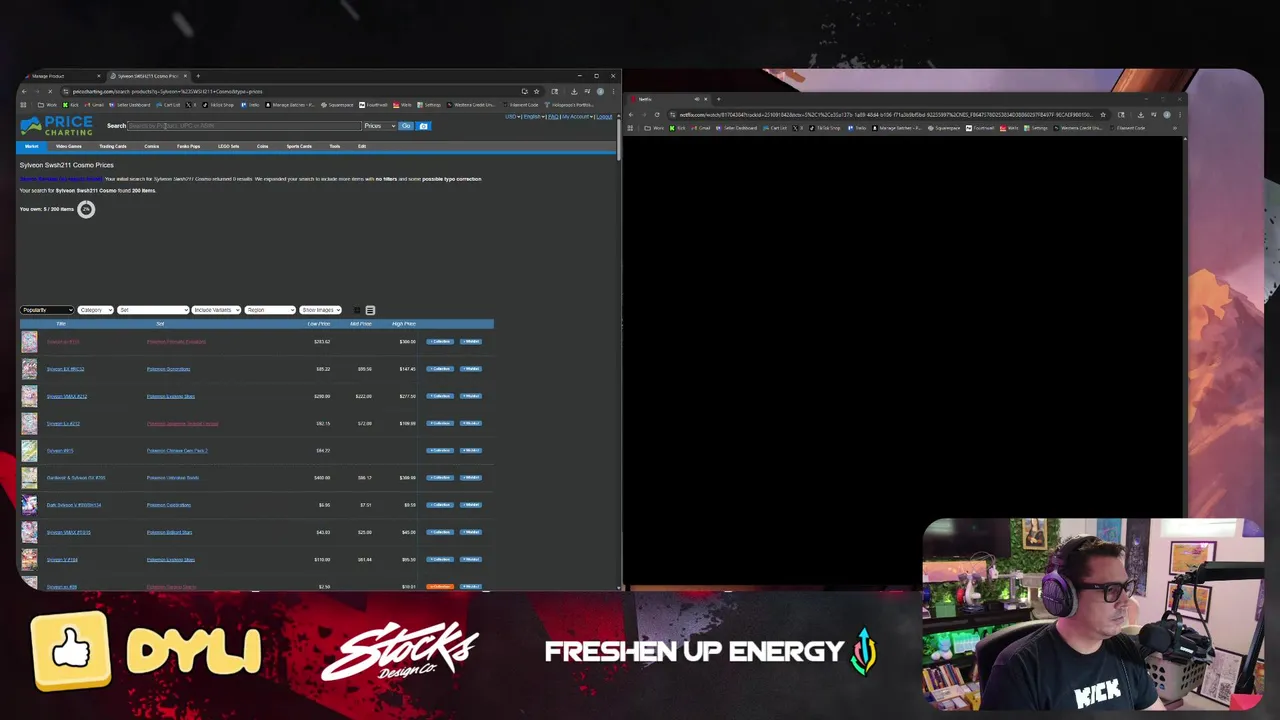Mute the Netflix tab audio icon

697,99
